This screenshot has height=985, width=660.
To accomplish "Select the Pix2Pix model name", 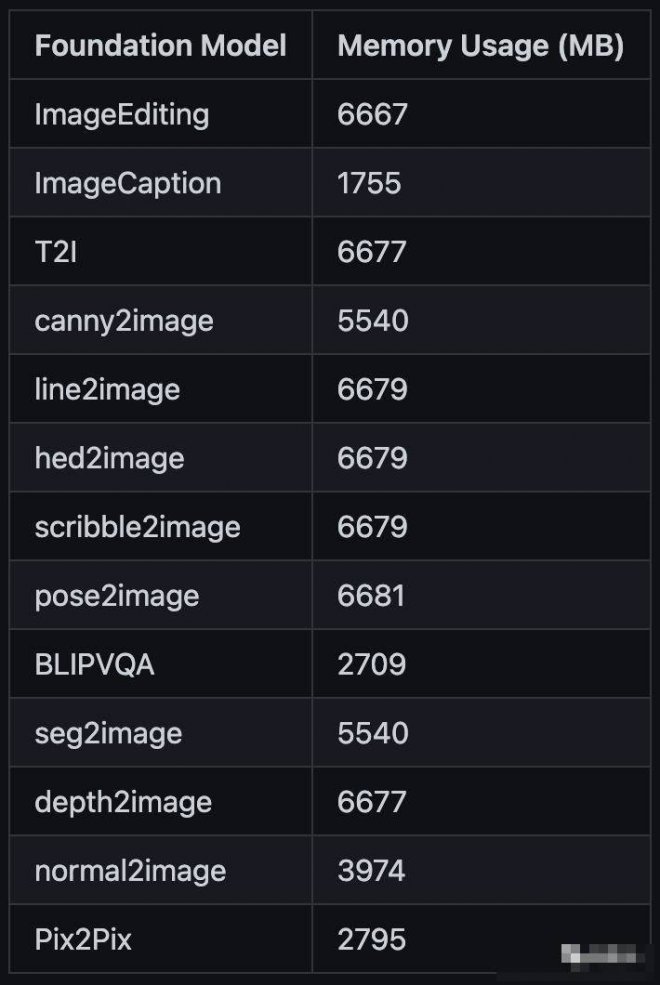I will point(83,939).
